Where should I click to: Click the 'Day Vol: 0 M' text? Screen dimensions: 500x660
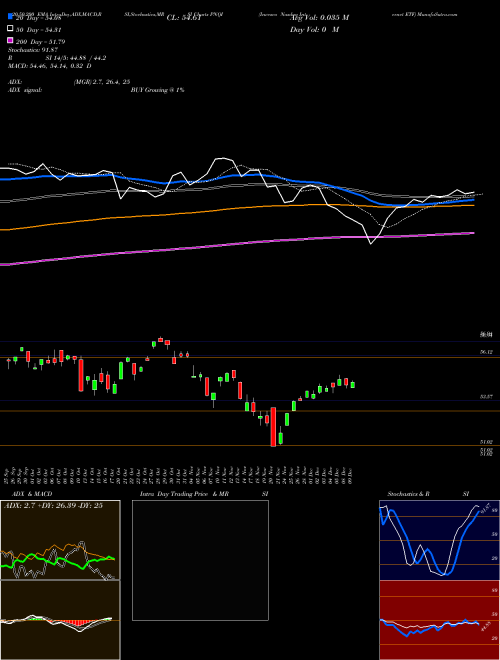[314, 30]
